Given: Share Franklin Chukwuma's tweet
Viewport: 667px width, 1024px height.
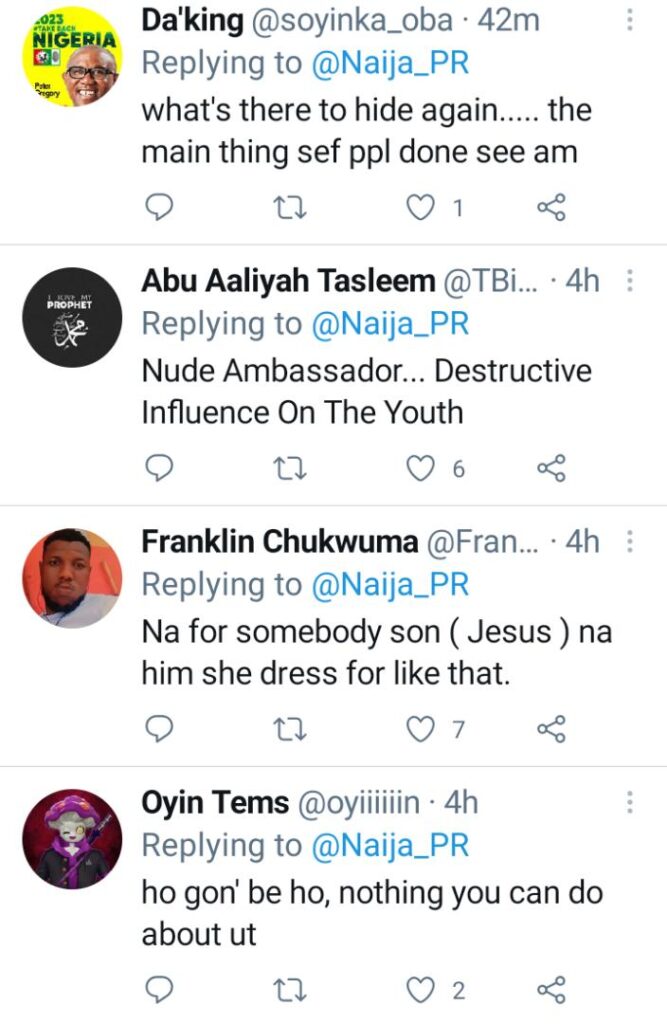Looking at the screenshot, I should (x=552, y=729).
